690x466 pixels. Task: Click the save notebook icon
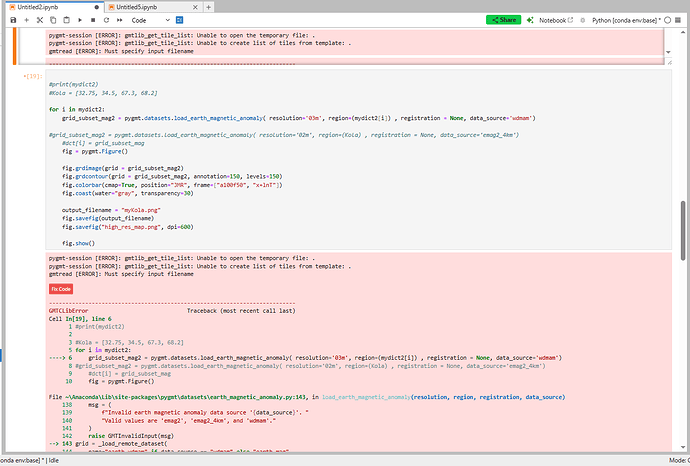11,20
